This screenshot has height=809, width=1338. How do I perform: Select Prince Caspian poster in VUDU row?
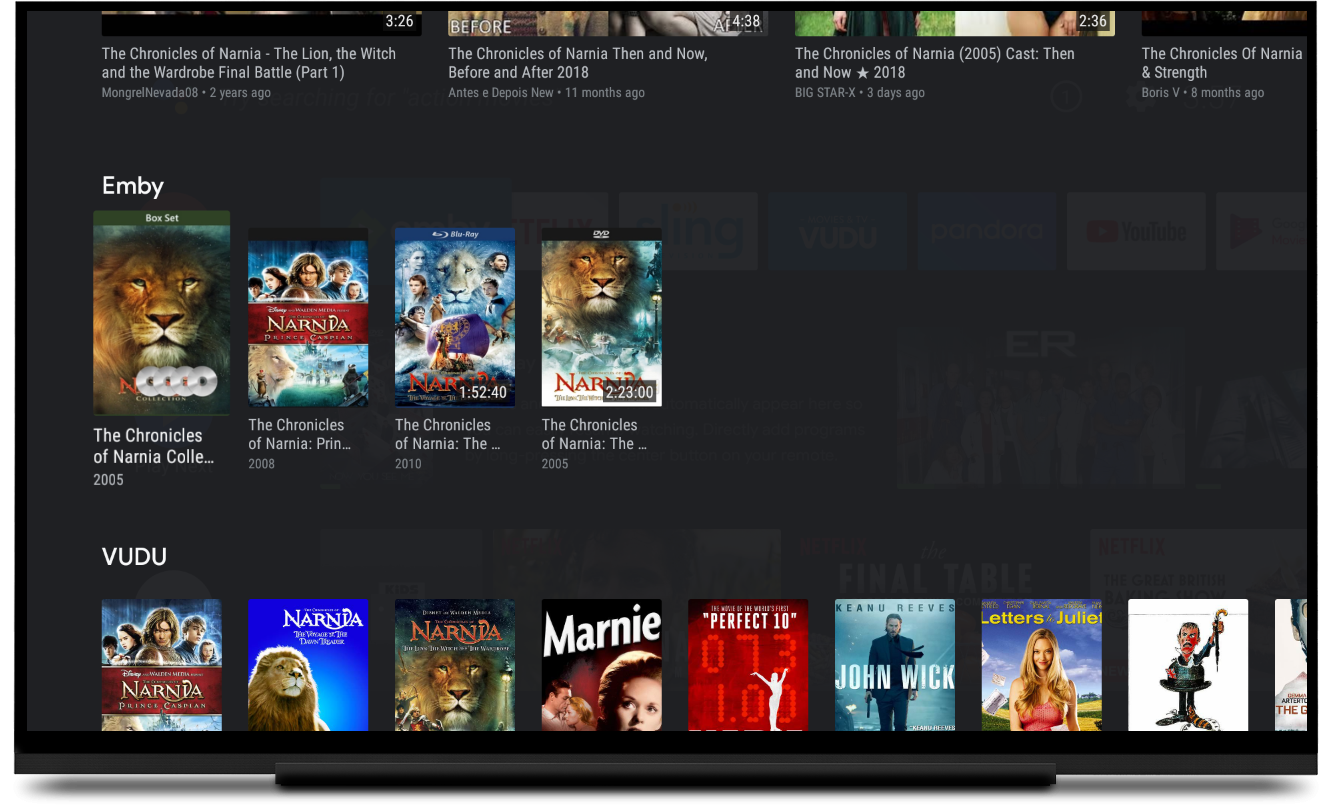point(161,665)
